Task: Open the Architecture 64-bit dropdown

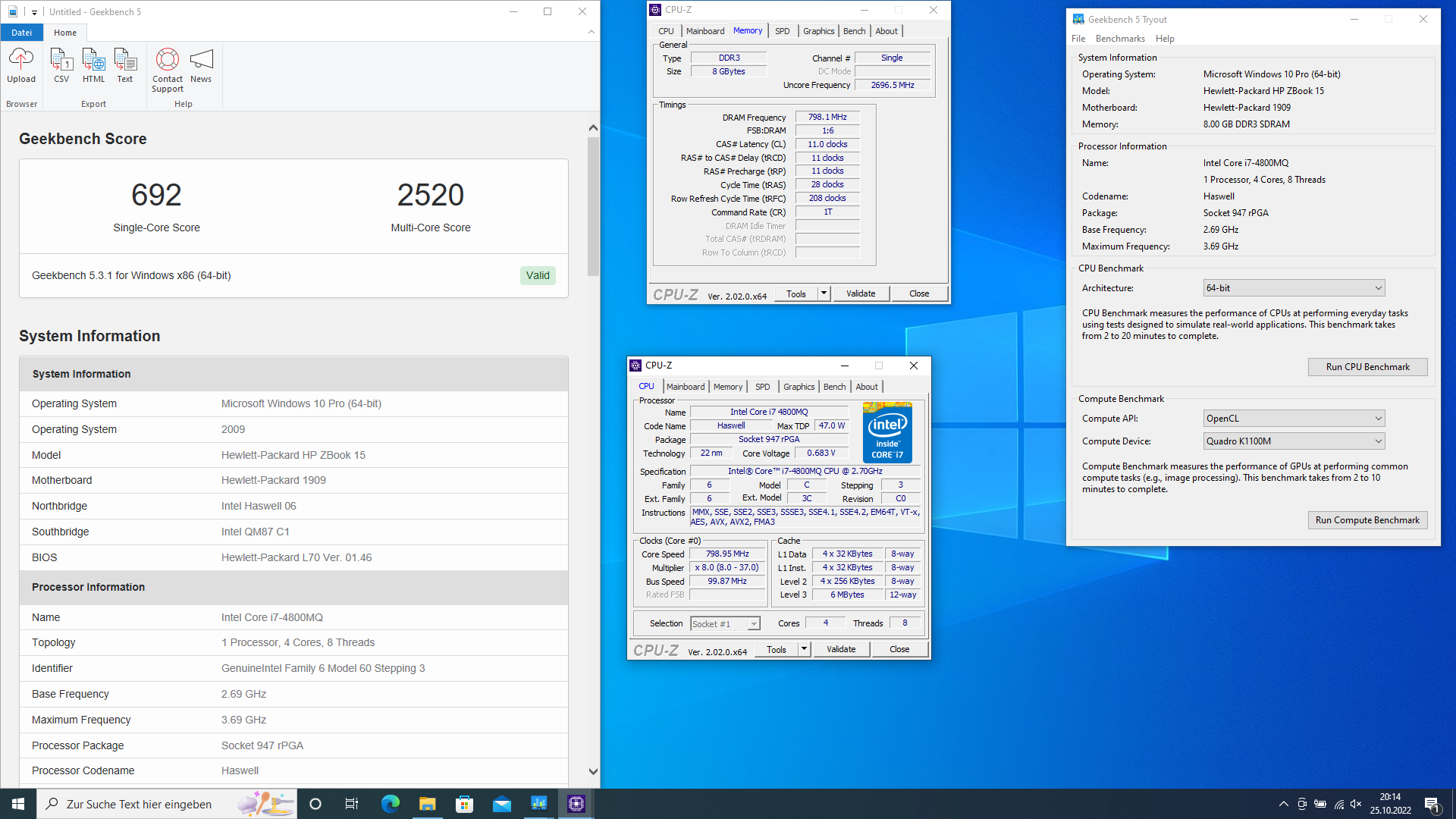Action: coord(1294,288)
